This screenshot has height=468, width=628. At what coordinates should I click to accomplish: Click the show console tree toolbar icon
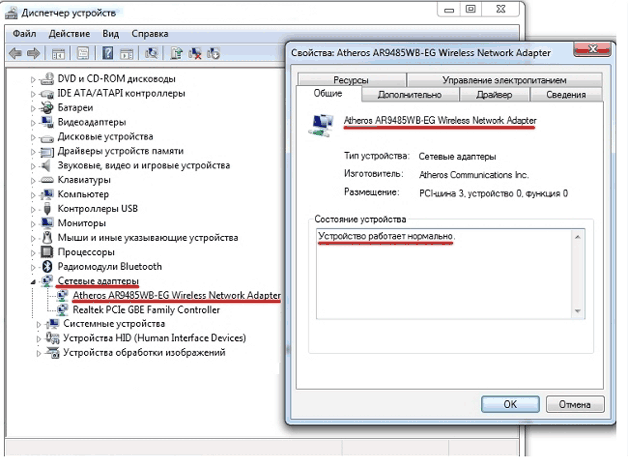(58, 53)
